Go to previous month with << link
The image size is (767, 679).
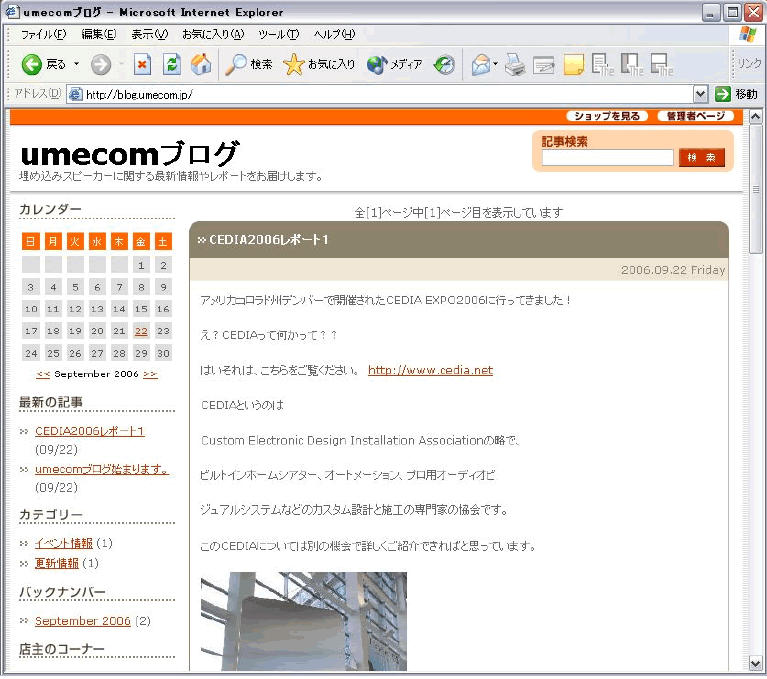coord(43,374)
